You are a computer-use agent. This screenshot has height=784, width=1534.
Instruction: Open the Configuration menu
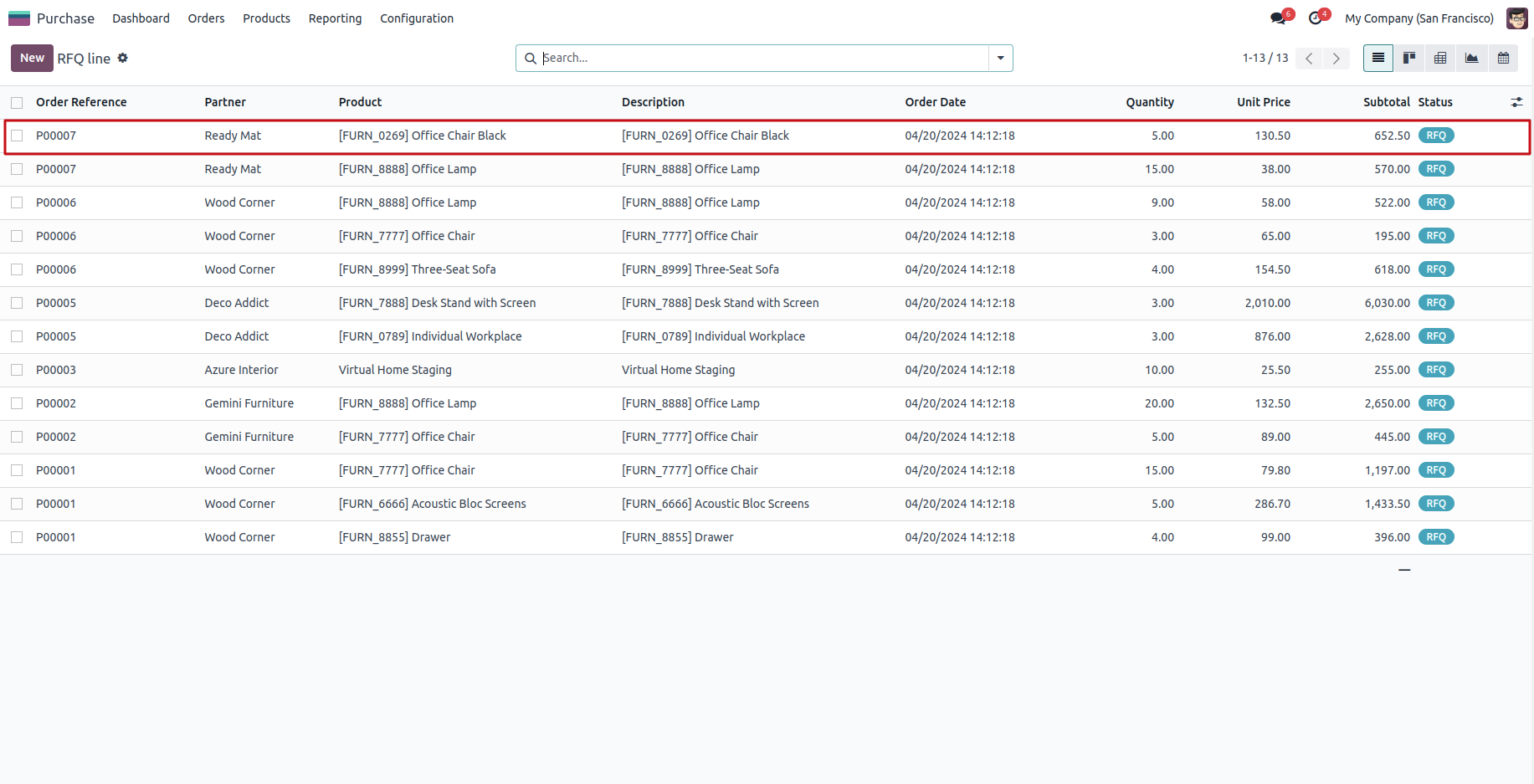click(x=416, y=18)
